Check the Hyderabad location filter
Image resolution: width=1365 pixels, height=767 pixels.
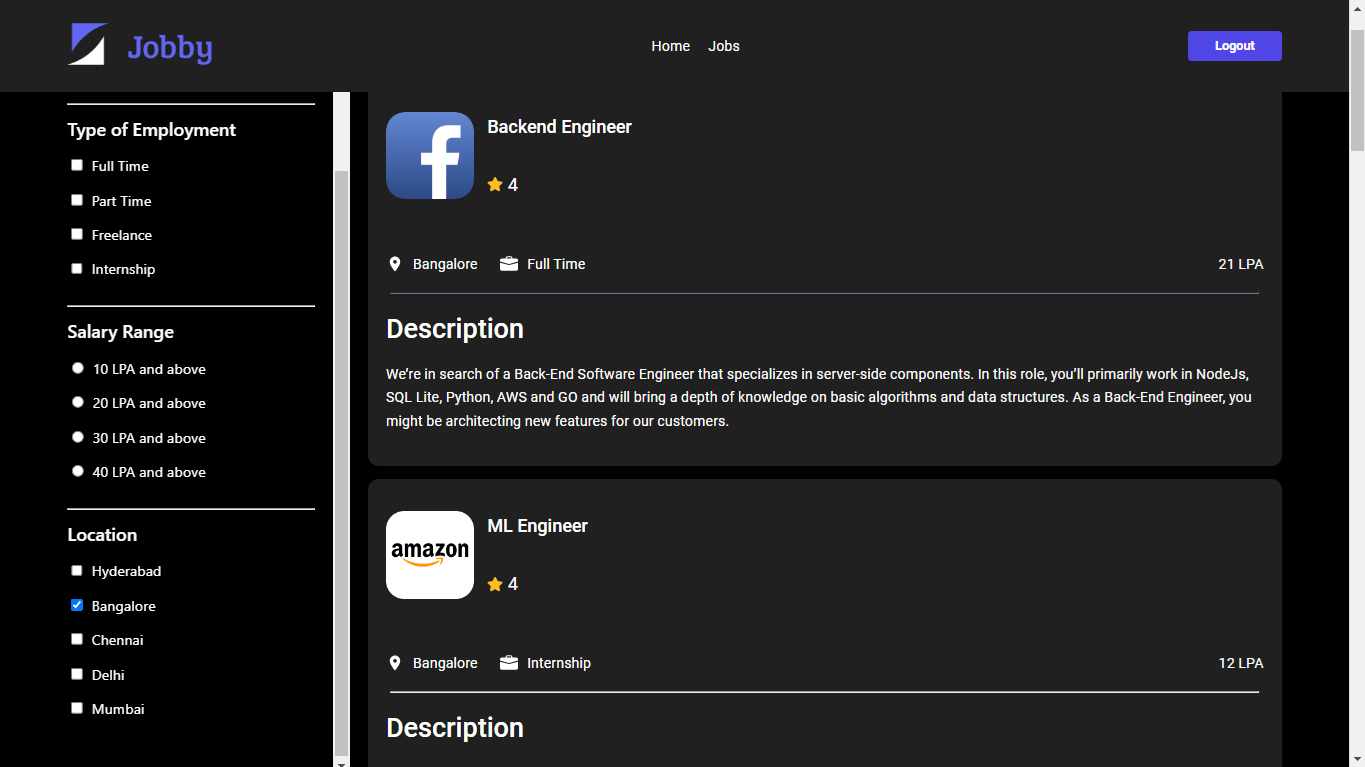(x=76, y=570)
